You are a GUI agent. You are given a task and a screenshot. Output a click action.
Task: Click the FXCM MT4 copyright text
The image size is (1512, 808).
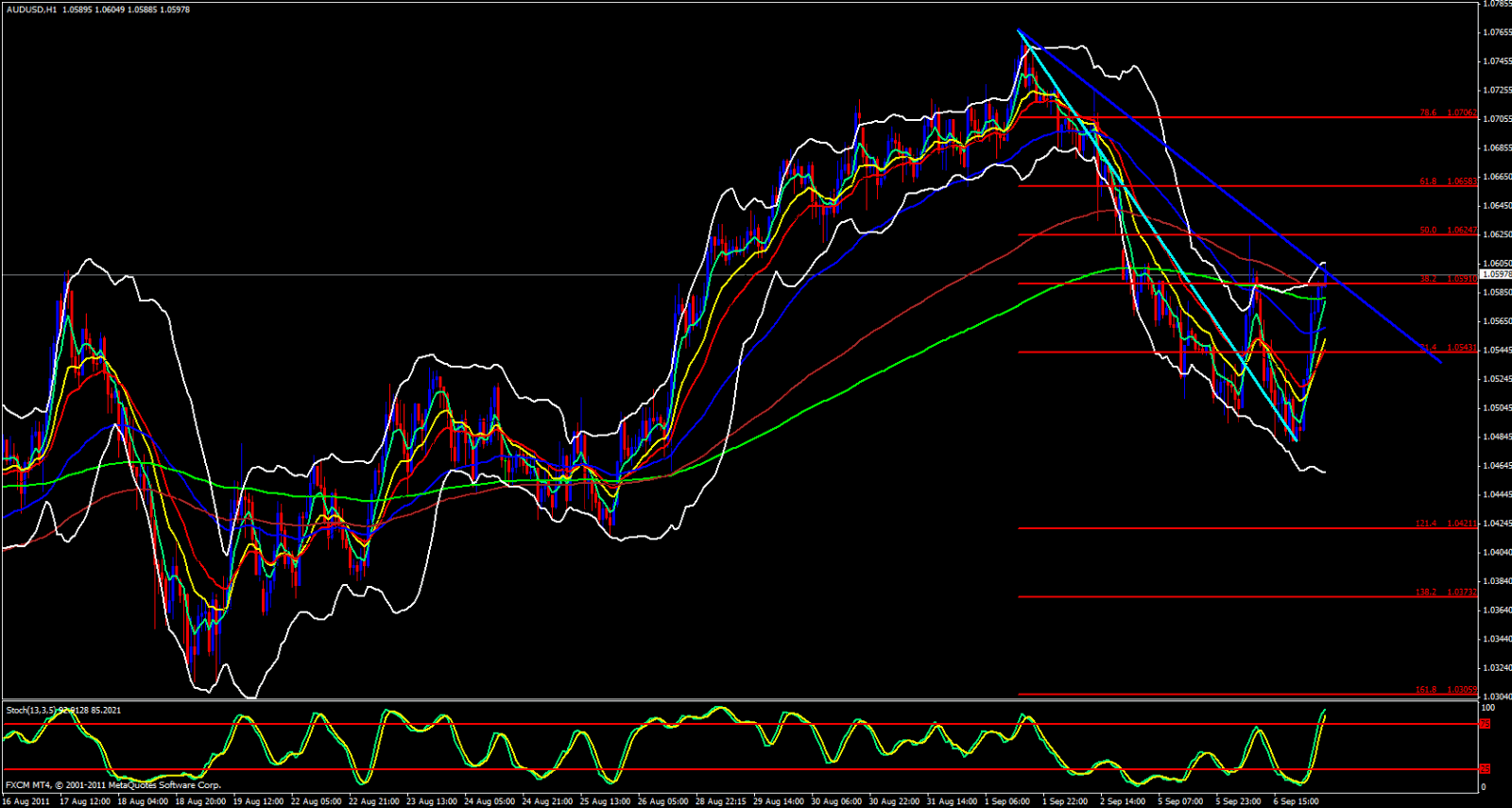tap(113, 785)
